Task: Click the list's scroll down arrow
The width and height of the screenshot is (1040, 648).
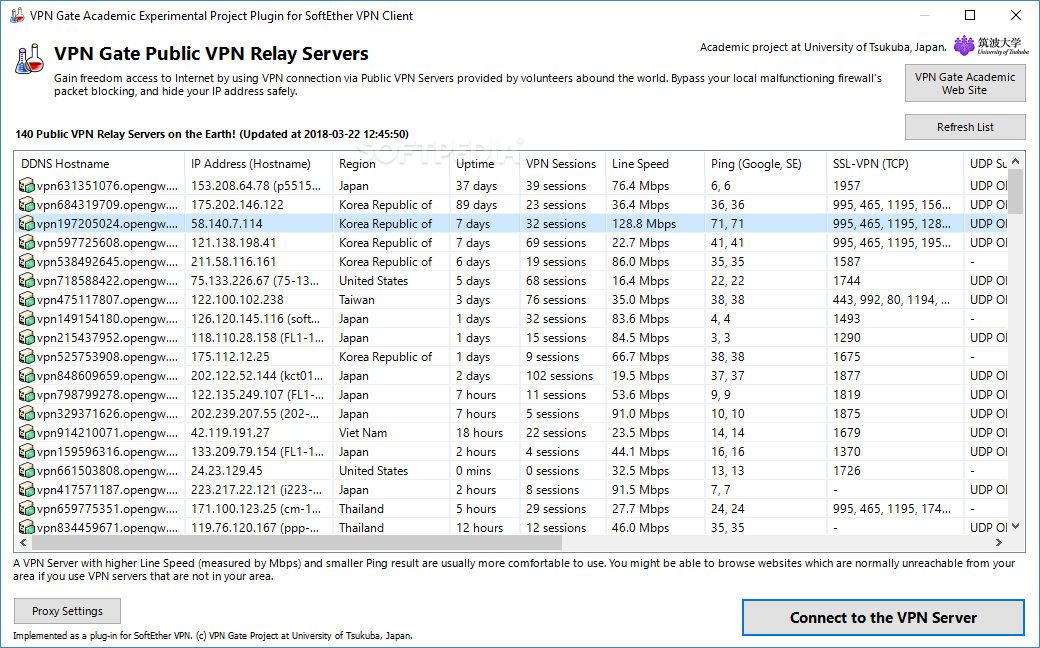Action: pyautogui.click(x=1015, y=527)
